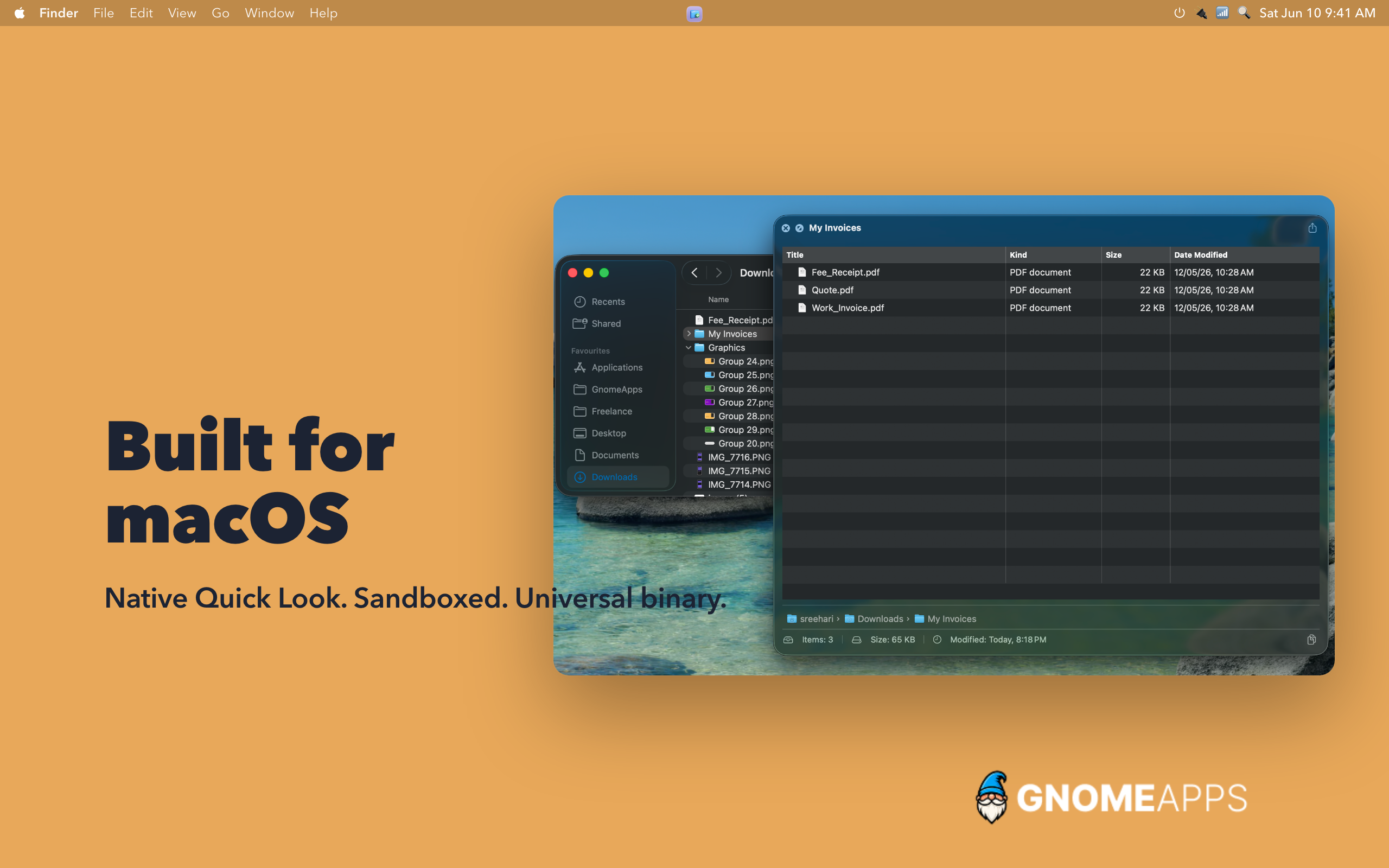This screenshot has height=868, width=1389.
Task: Select the My Invoices folder in Finder list
Action: (x=729, y=334)
